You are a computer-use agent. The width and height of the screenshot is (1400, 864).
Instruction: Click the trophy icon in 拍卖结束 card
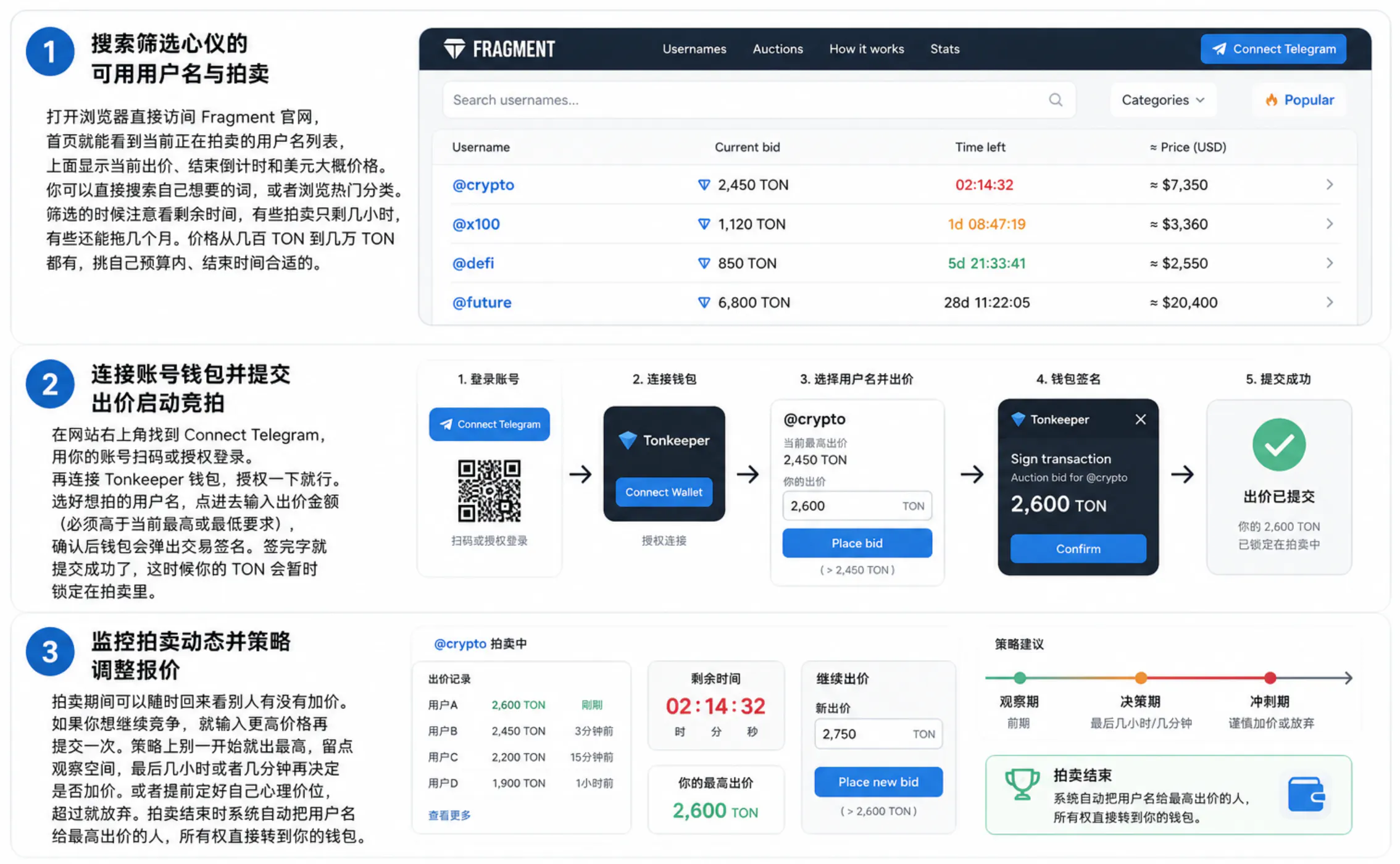[x=1022, y=784]
